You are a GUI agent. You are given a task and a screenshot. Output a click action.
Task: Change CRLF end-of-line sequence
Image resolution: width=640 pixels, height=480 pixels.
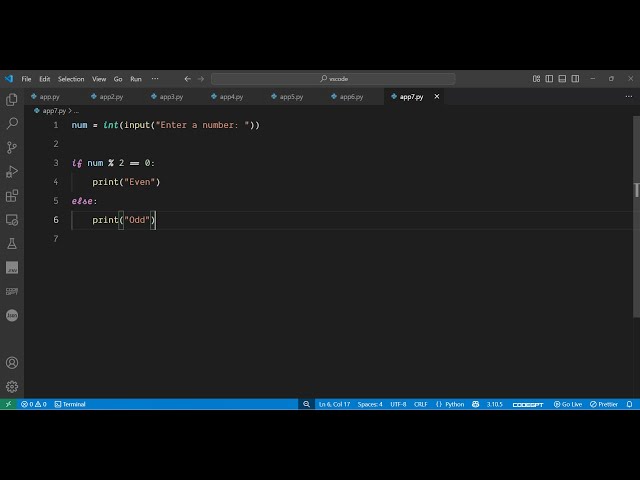pyautogui.click(x=420, y=404)
